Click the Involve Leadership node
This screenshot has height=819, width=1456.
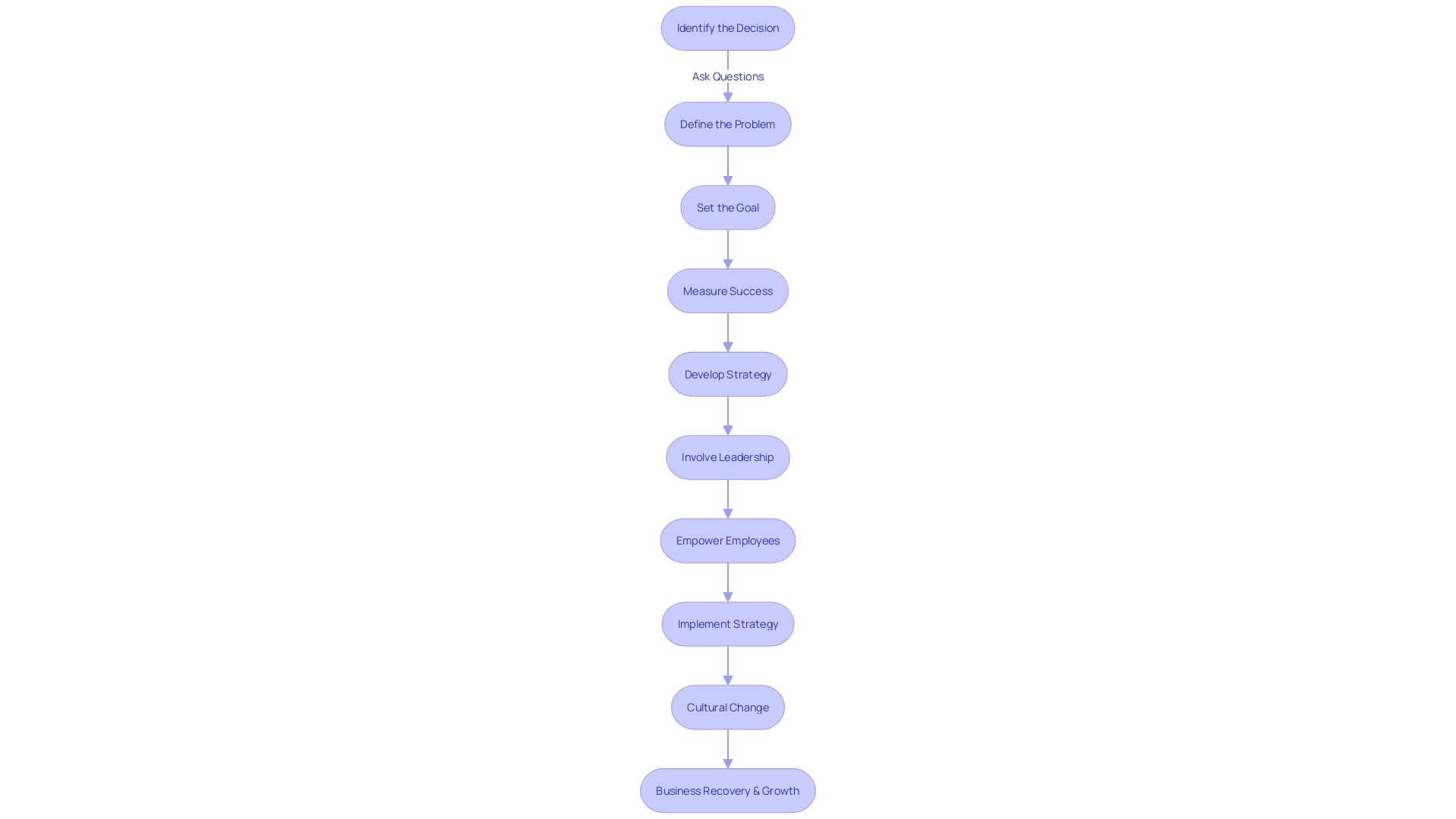click(x=728, y=457)
